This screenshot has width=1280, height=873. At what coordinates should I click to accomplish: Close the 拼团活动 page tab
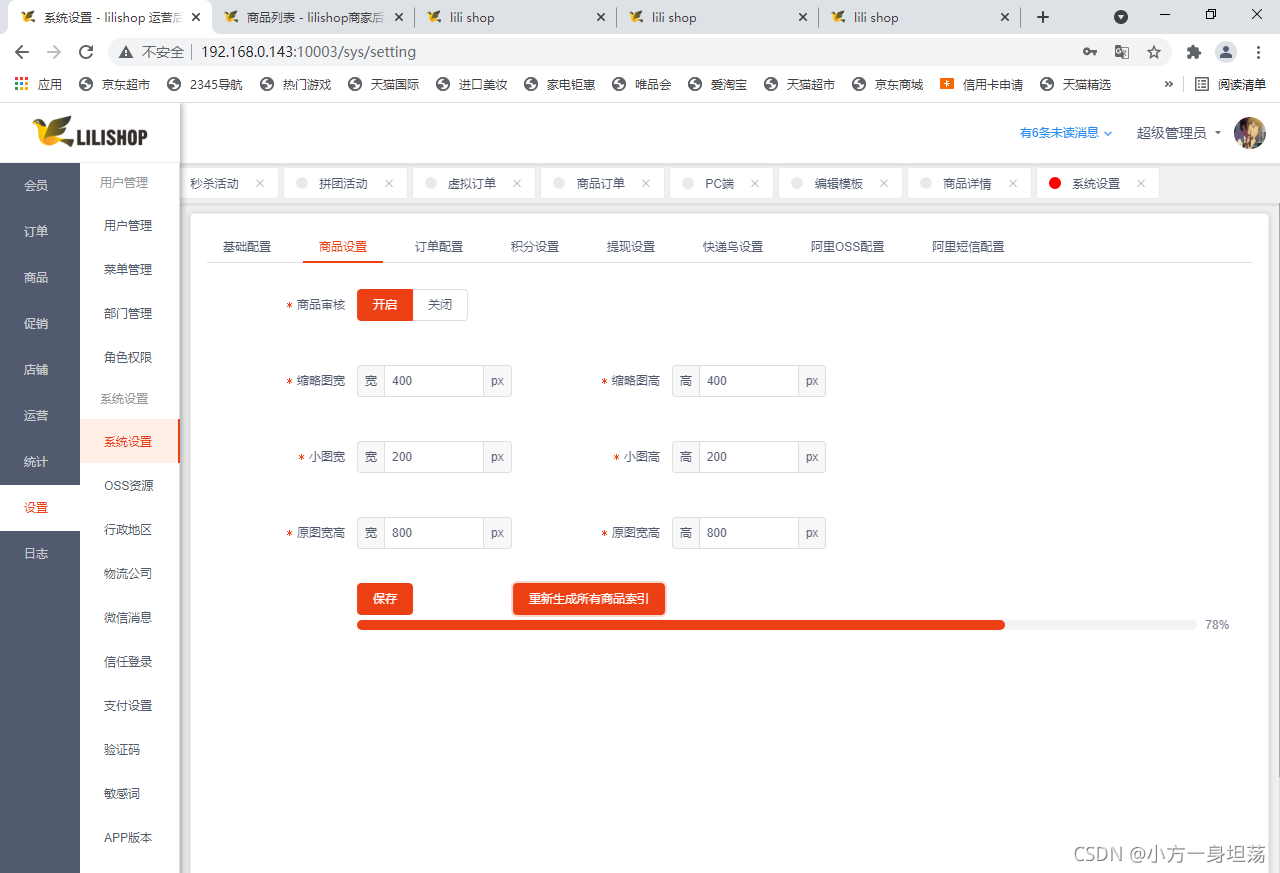[389, 183]
